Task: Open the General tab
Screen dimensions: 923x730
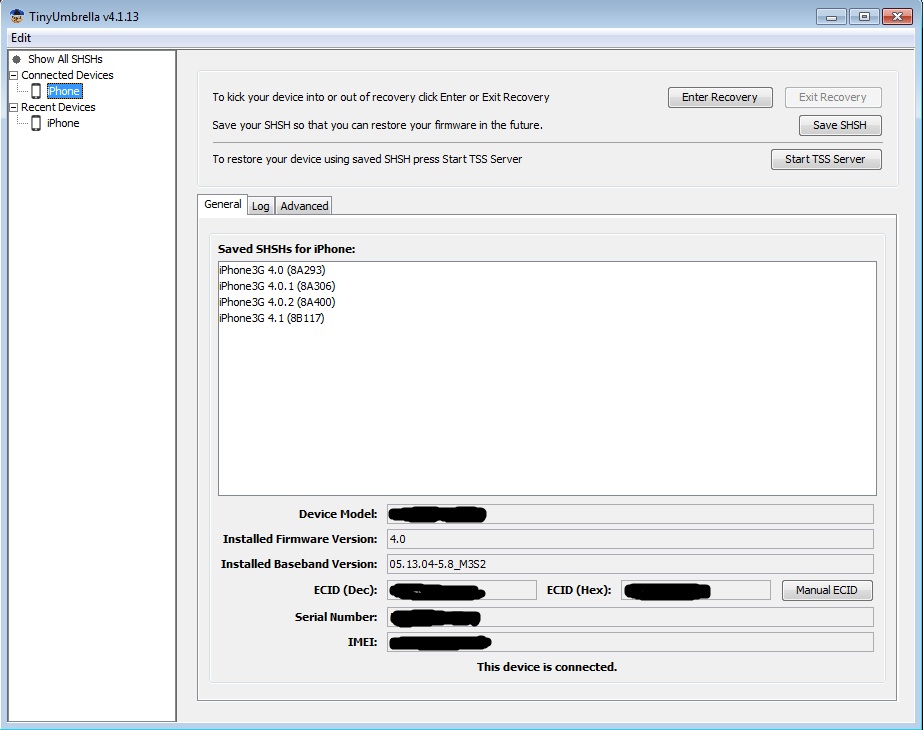Action: click(x=223, y=204)
